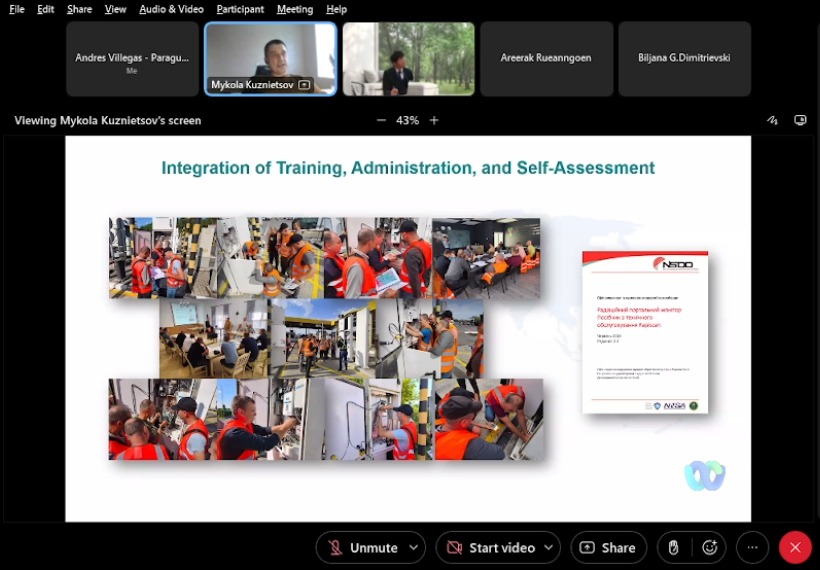Zoom in shared screen with plus icon
Image resolution: width=820 pixels, height=570 pixels.
(x=434, y=120)
